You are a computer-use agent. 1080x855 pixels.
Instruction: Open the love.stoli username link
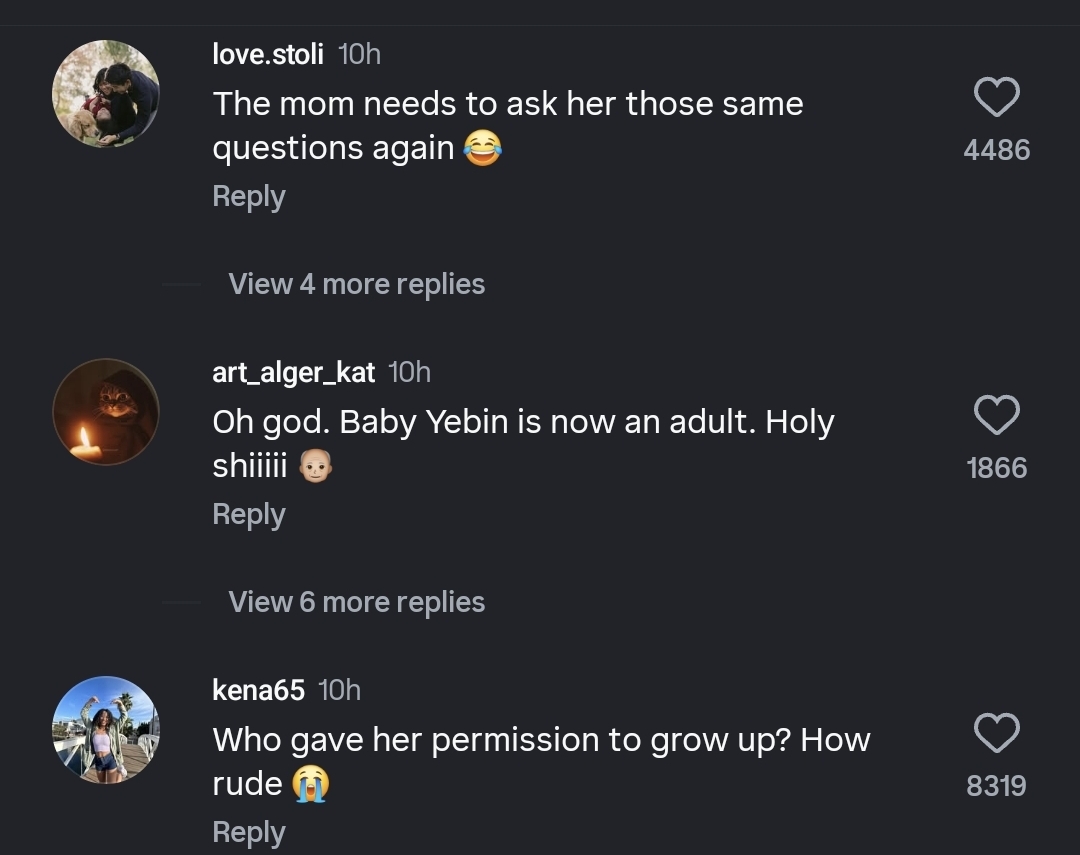[268, 54]
